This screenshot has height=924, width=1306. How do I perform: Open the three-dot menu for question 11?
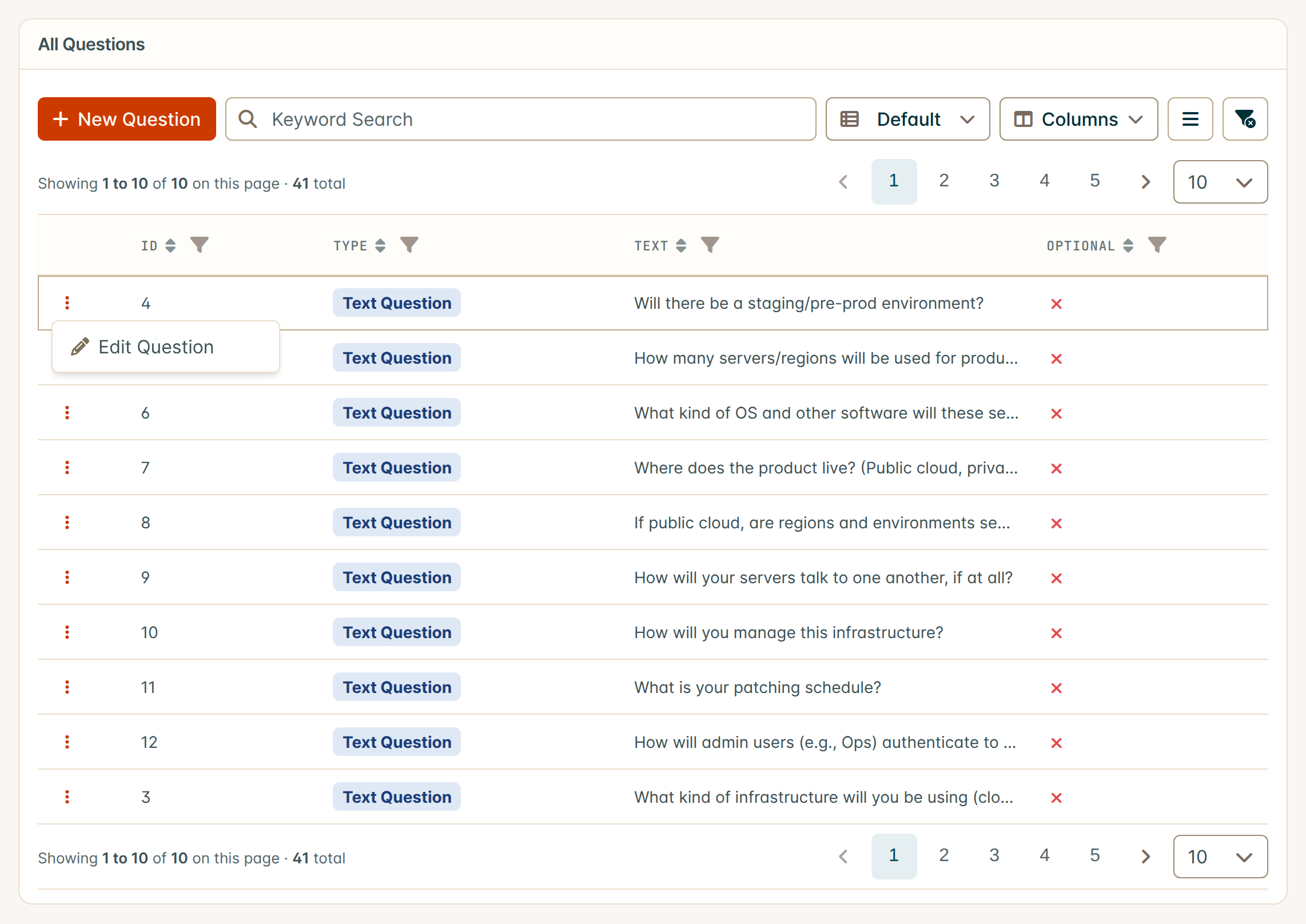67,687
